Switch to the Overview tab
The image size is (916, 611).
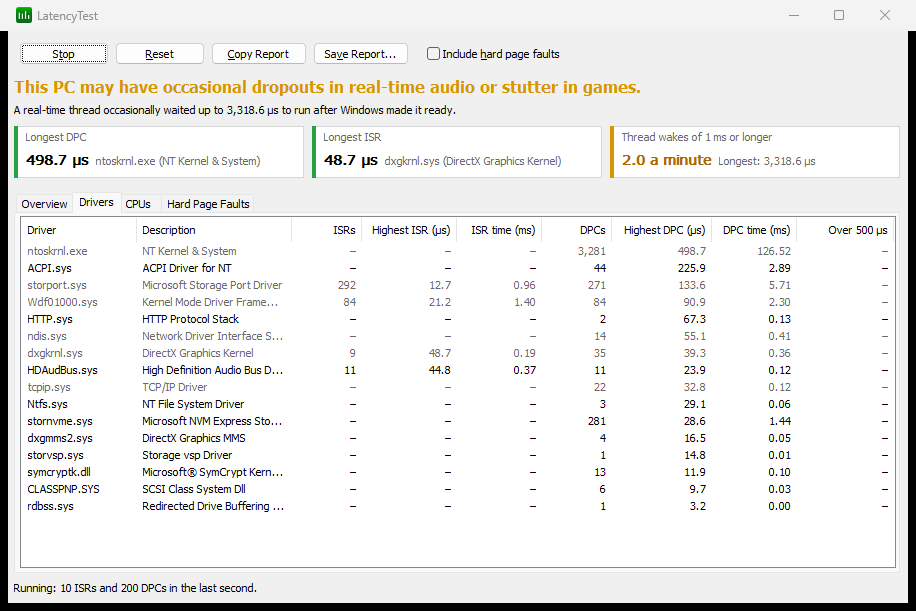(x=44, y=204)
